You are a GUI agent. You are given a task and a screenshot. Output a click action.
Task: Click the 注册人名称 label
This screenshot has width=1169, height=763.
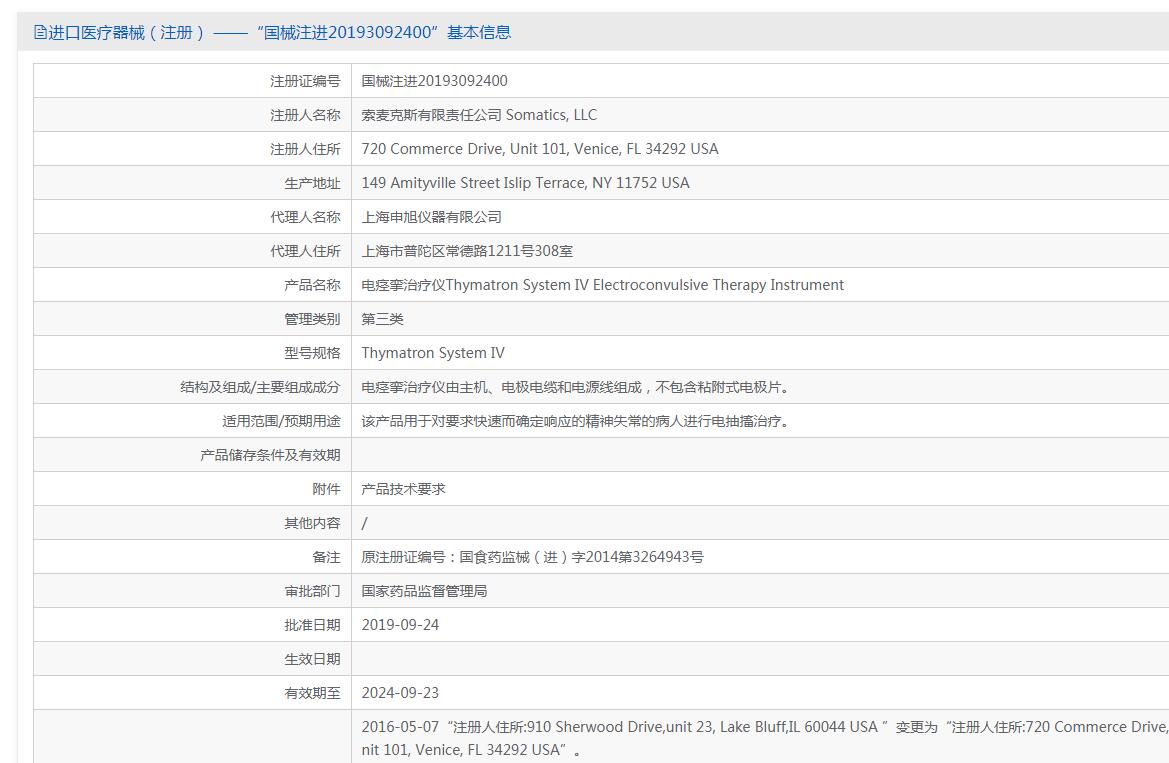[x=305, y=115]
